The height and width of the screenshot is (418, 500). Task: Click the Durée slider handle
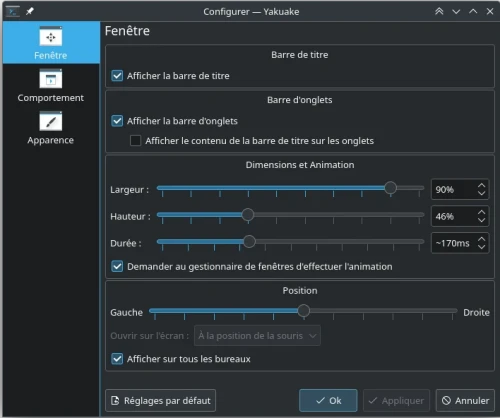point(249,241)
